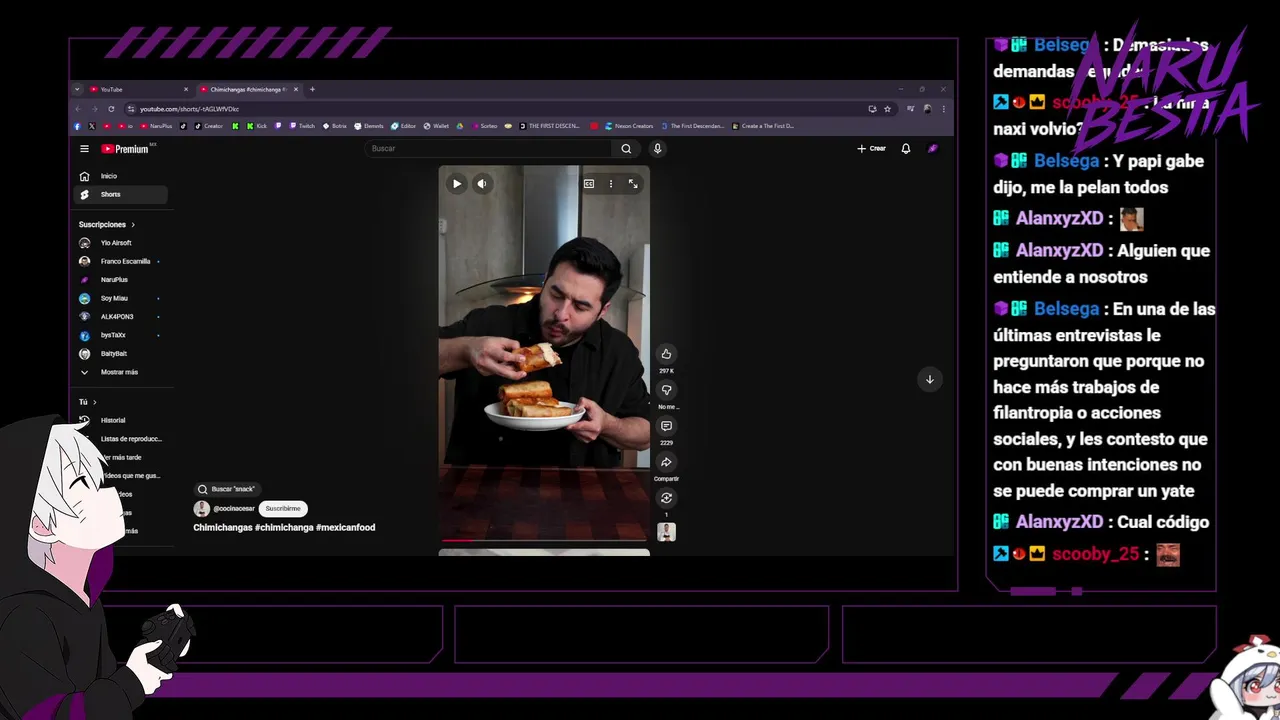Expand the Tú section

(88, 402)
